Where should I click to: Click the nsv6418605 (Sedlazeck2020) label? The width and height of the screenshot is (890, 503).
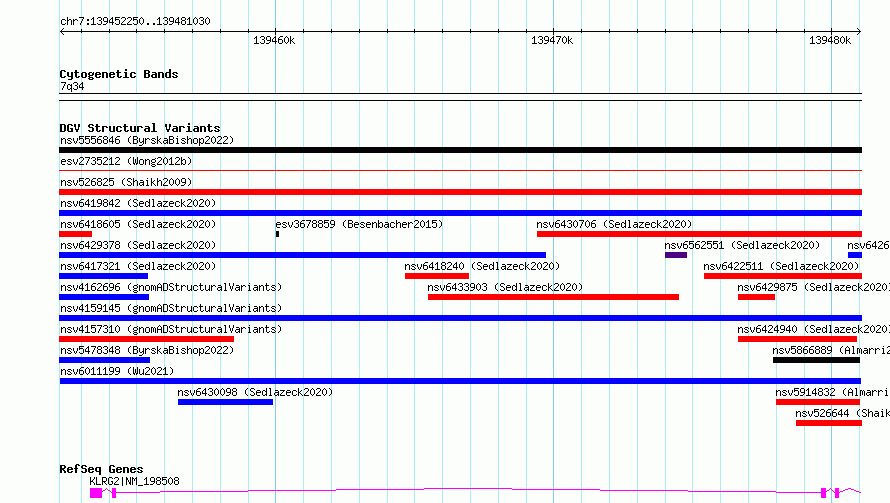138,224
